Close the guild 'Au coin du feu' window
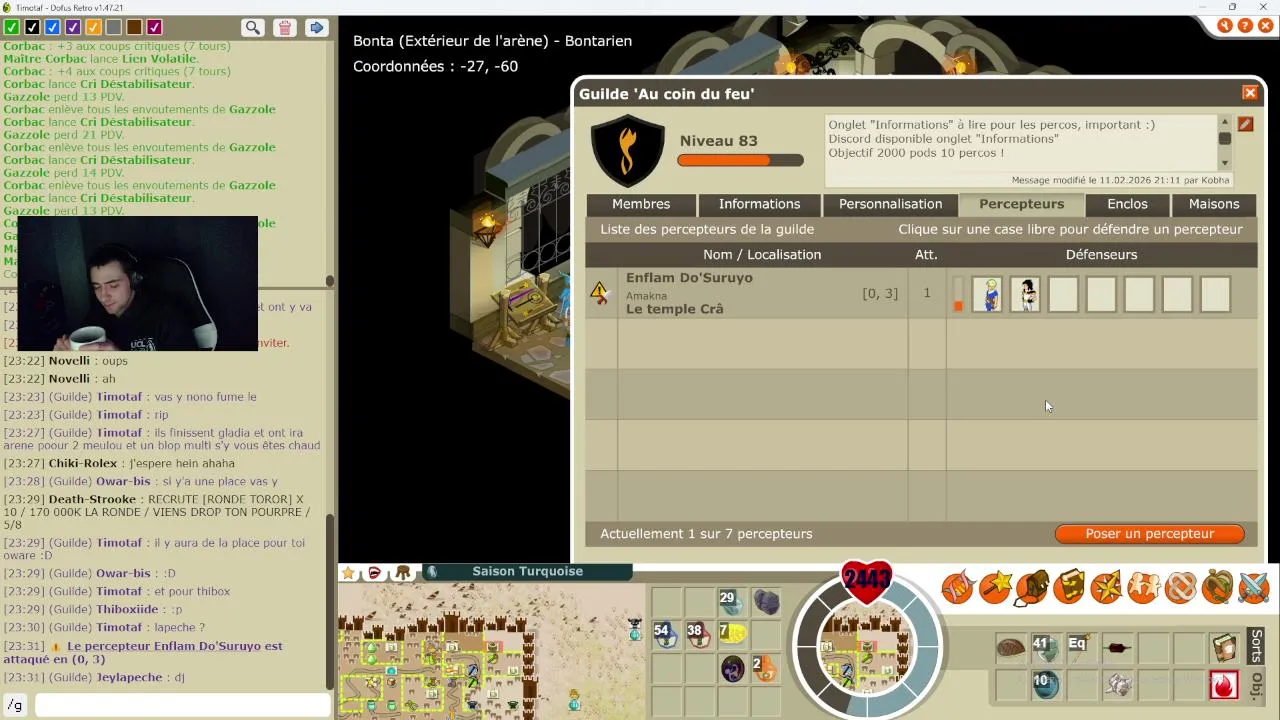This screenshot has height=720, width=1280. tap(1250, 93)
